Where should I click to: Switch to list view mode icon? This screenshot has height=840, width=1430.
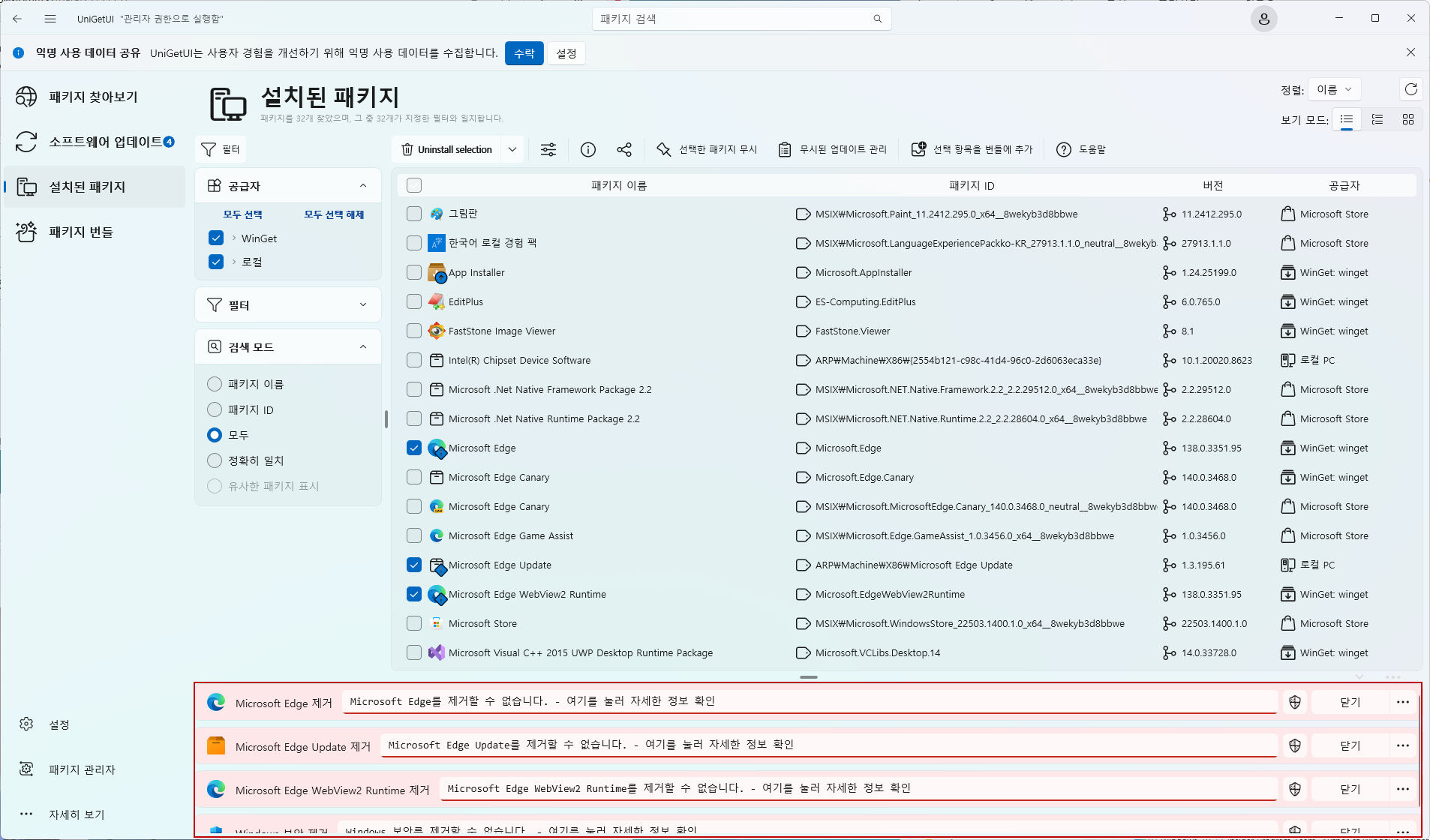click(1347, 119)
